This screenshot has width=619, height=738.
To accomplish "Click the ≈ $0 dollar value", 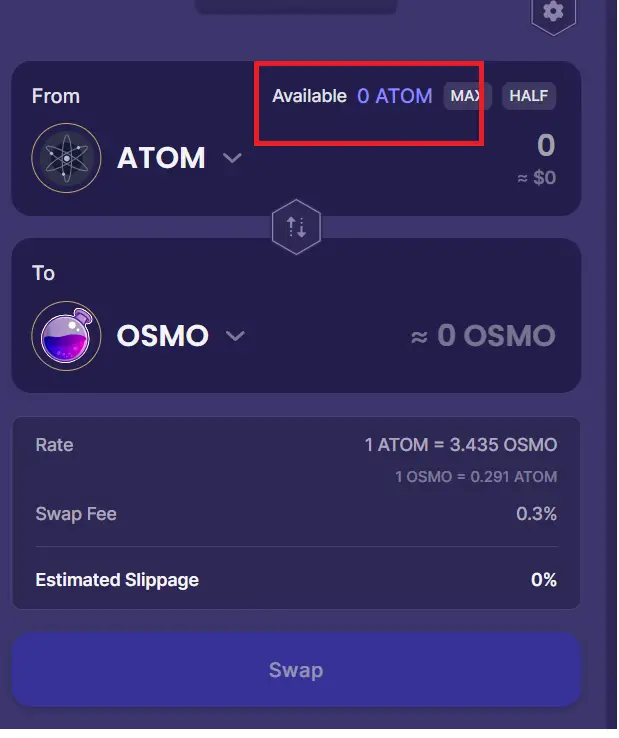I will coord(537,178).
